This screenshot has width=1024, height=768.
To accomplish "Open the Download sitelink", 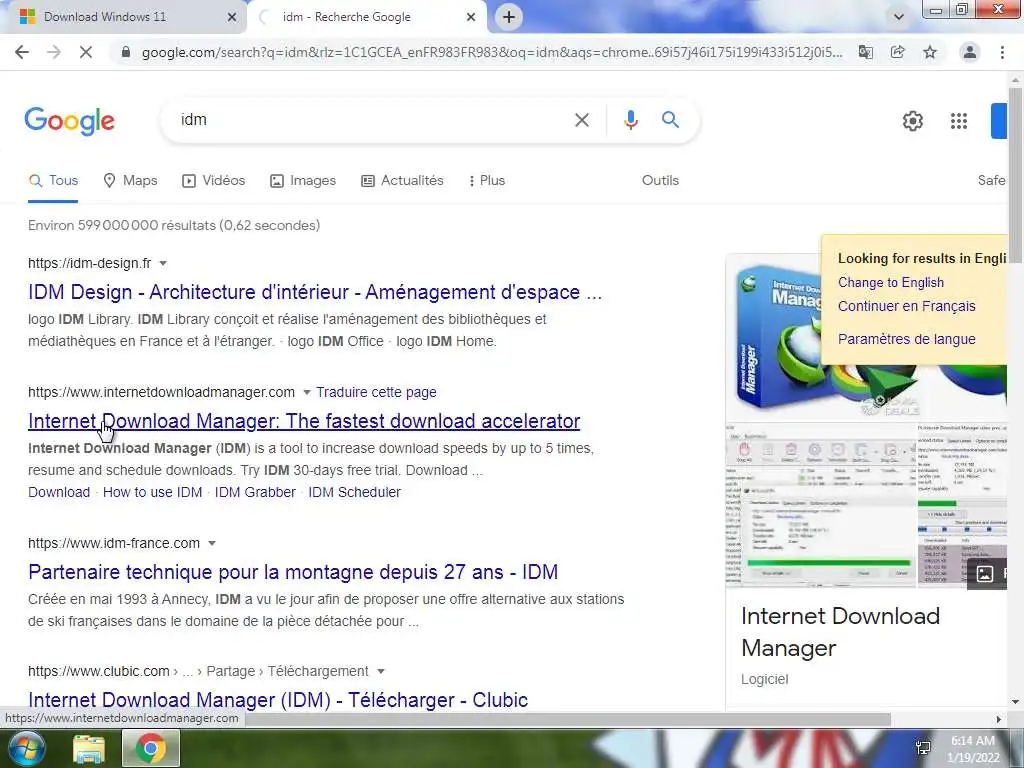I will [59, 492].
